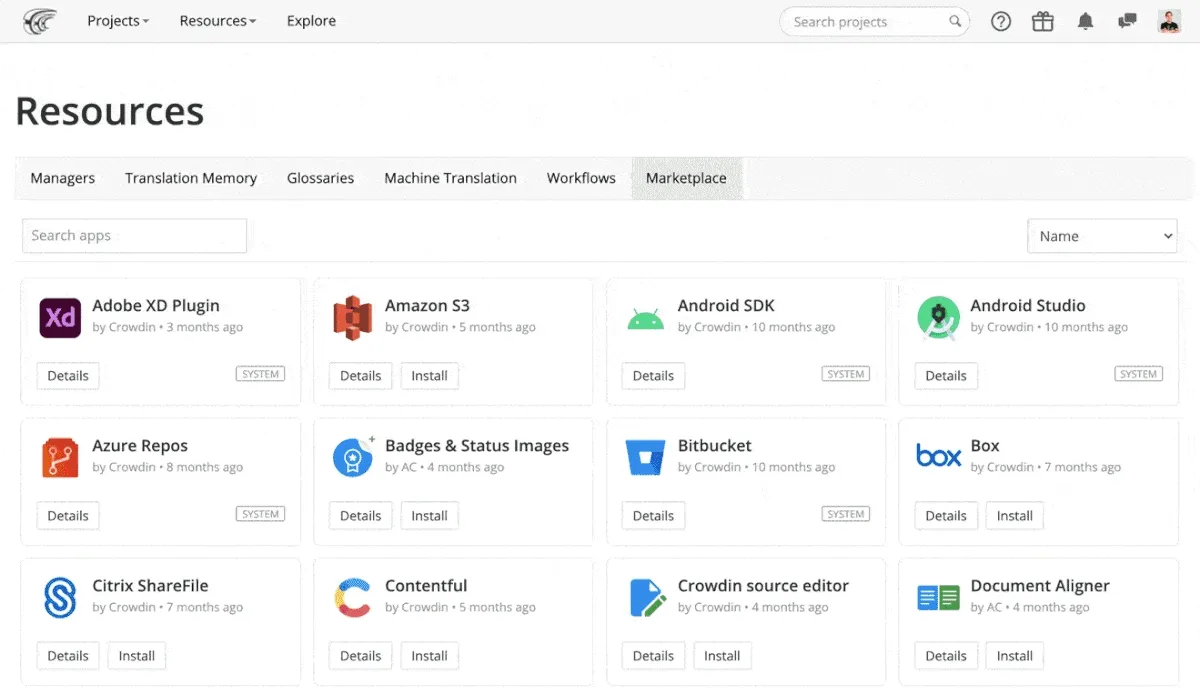The image size is (1200, 694).
Task: Click the Citrix ShareFile icon
Action: point(60,598)
